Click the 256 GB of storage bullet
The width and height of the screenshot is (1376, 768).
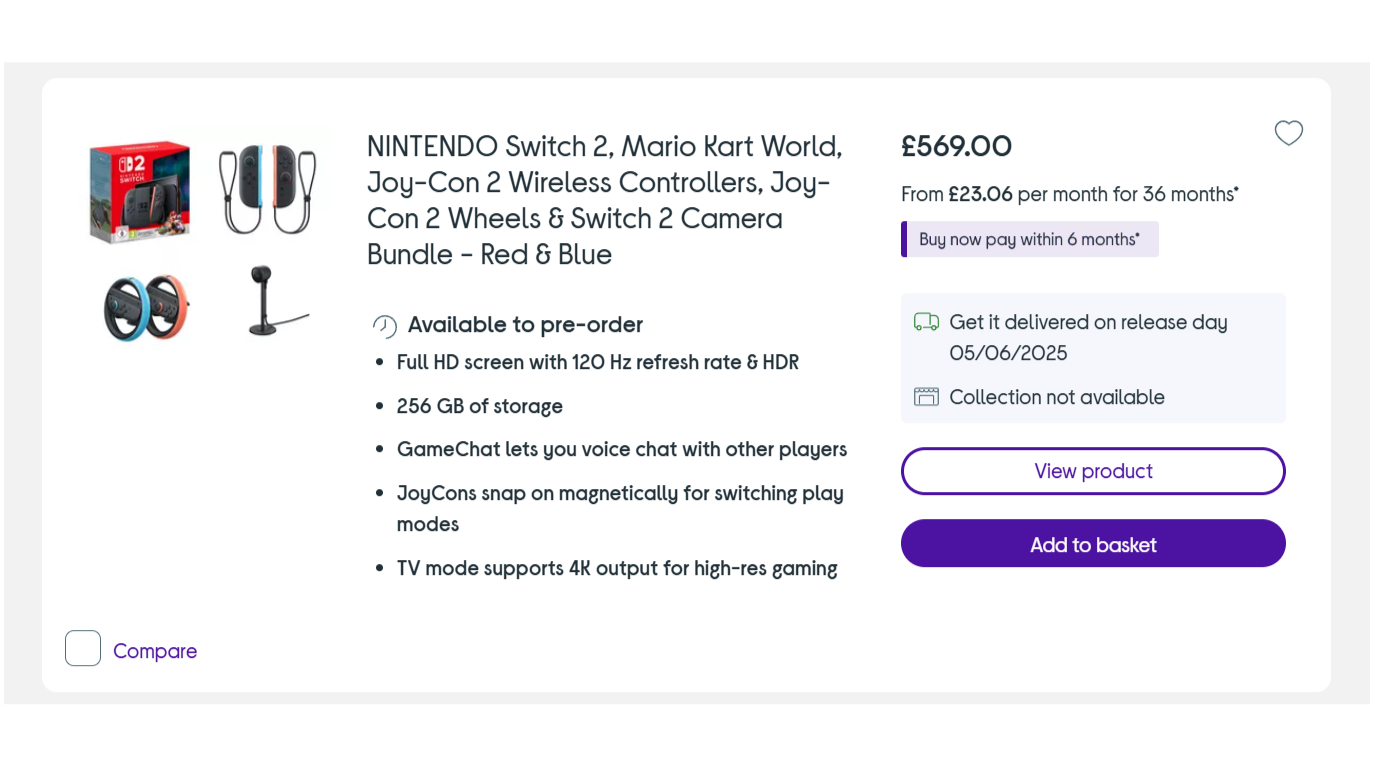[x=480, y=406]
